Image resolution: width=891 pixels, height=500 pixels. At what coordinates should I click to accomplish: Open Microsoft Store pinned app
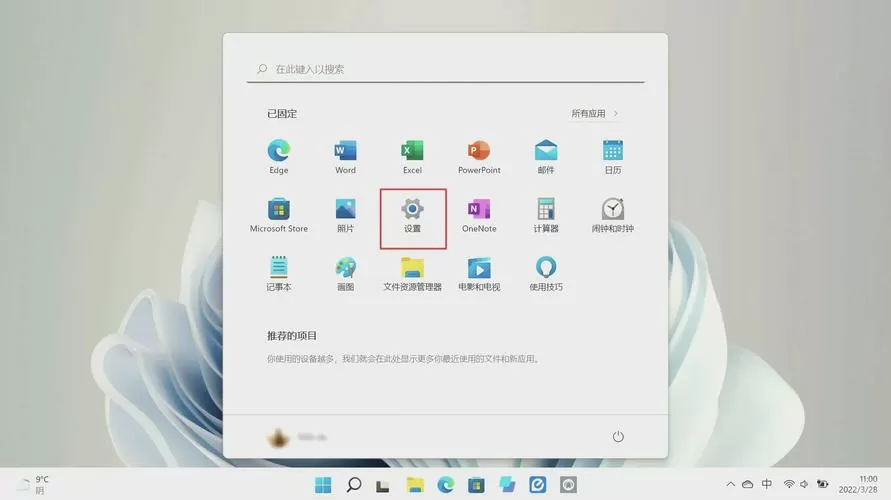tap(278, 215)
